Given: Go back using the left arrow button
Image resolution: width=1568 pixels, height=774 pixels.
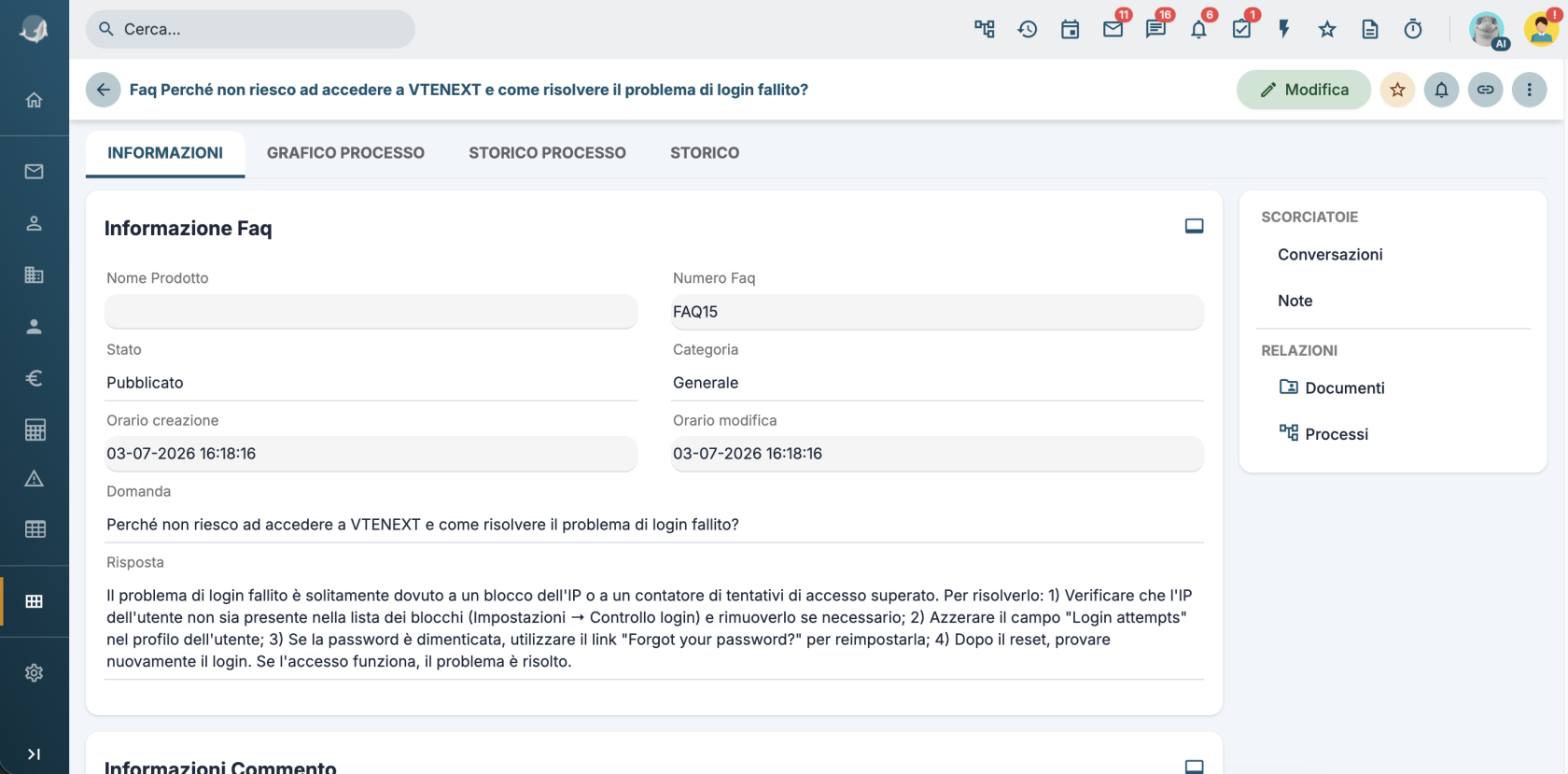Looking at the screenshot, I should point(104,90).
